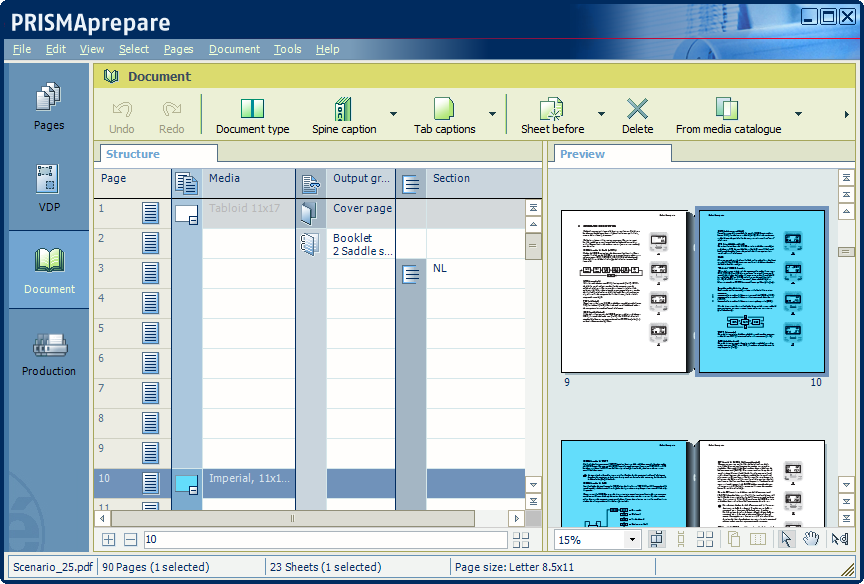Screen dimensions: 864x584
Task: Open the Tools menu
Action: click(x=288, y=49)
